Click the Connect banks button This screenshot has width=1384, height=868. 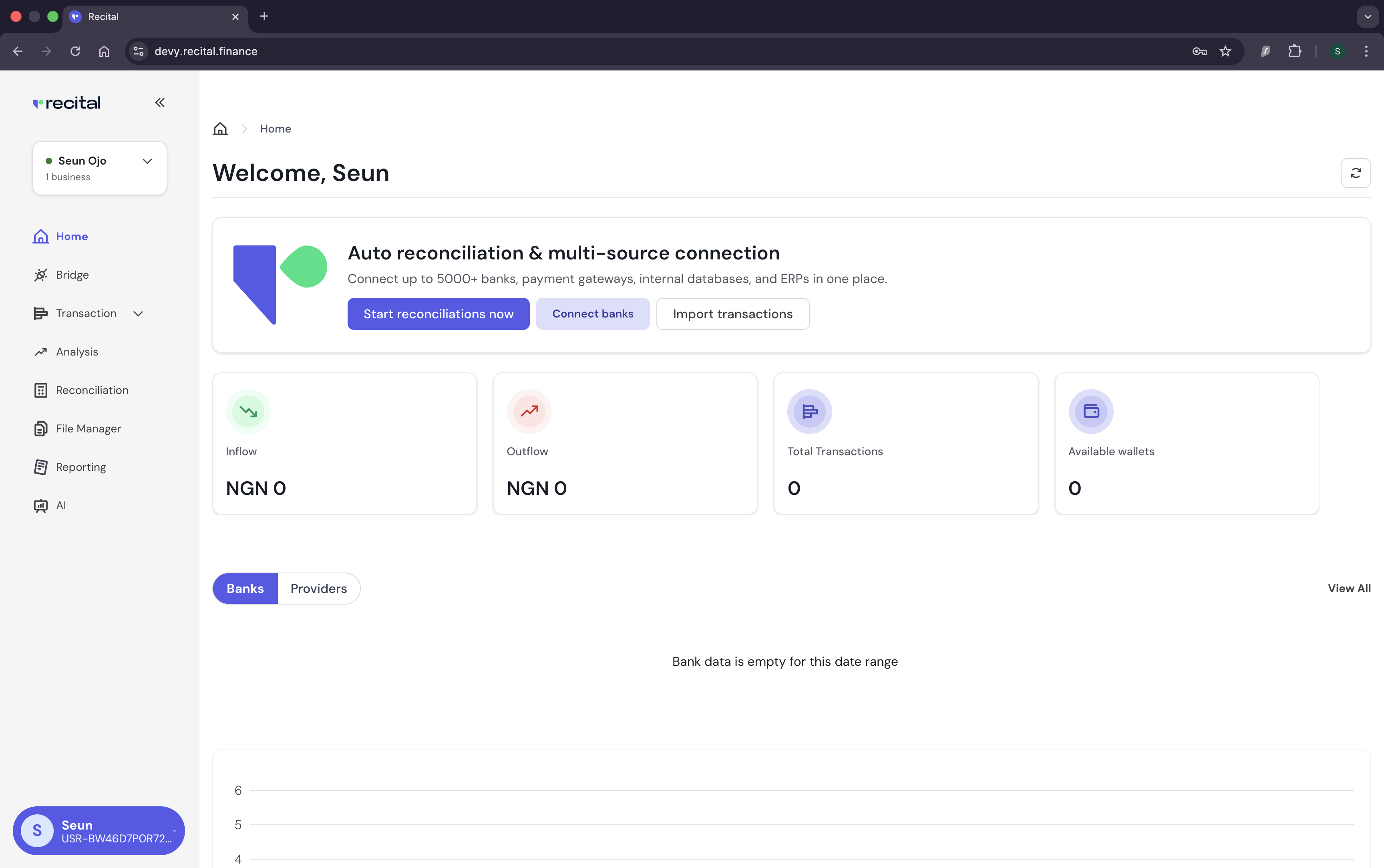click(x=592, y=314)
